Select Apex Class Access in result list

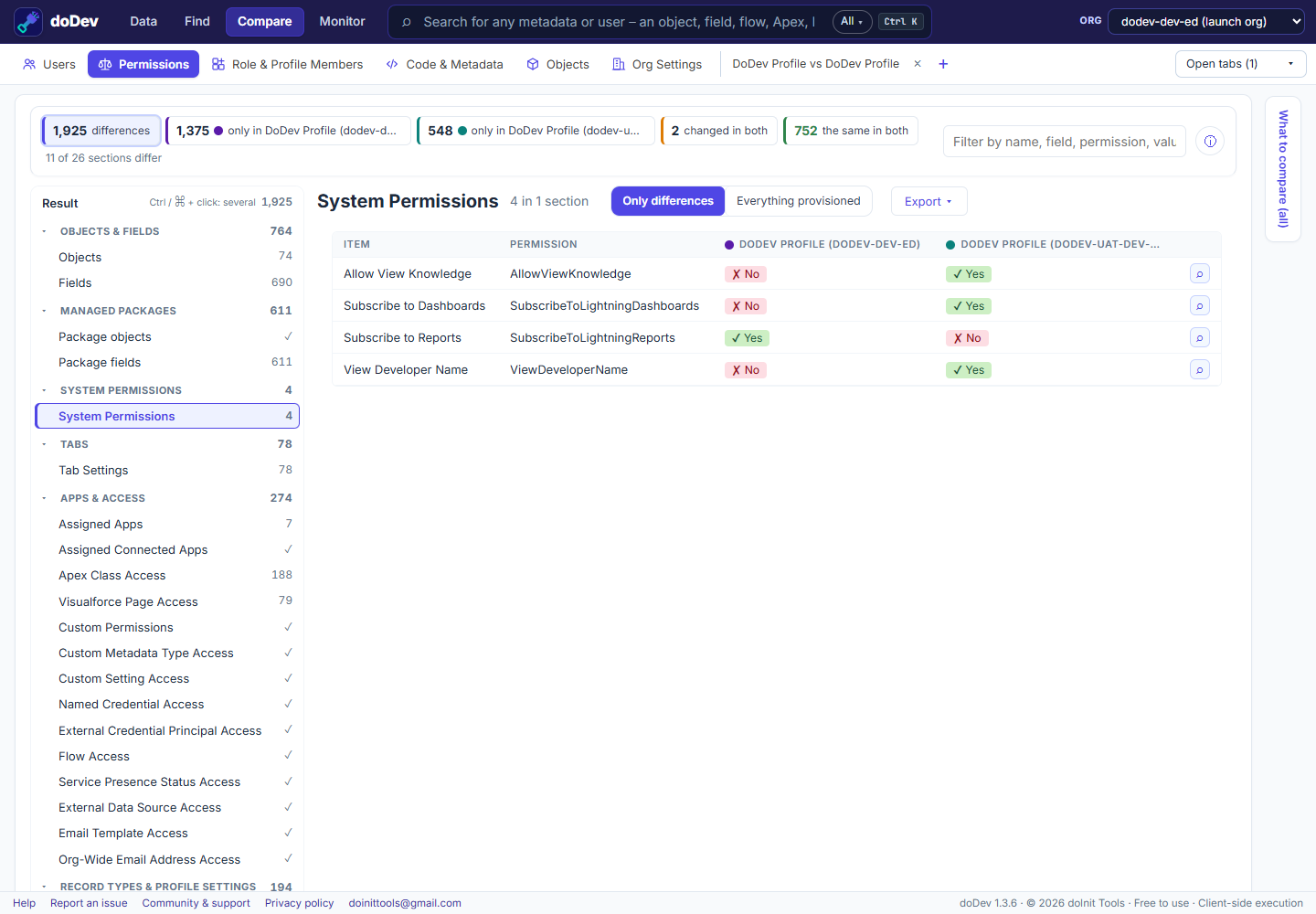point(168,576)
